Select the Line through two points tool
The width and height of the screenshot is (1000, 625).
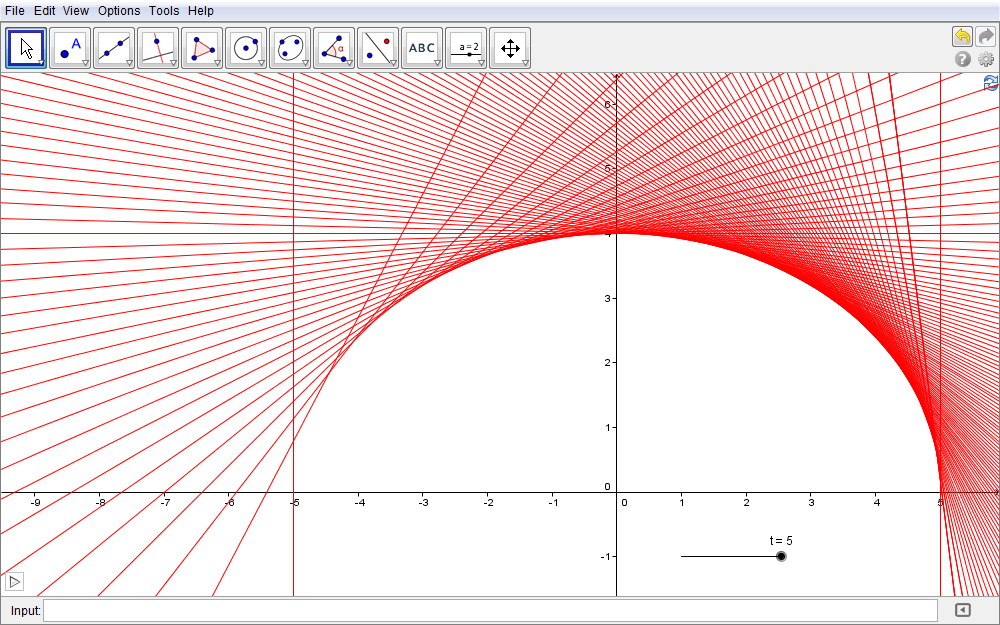114,47
